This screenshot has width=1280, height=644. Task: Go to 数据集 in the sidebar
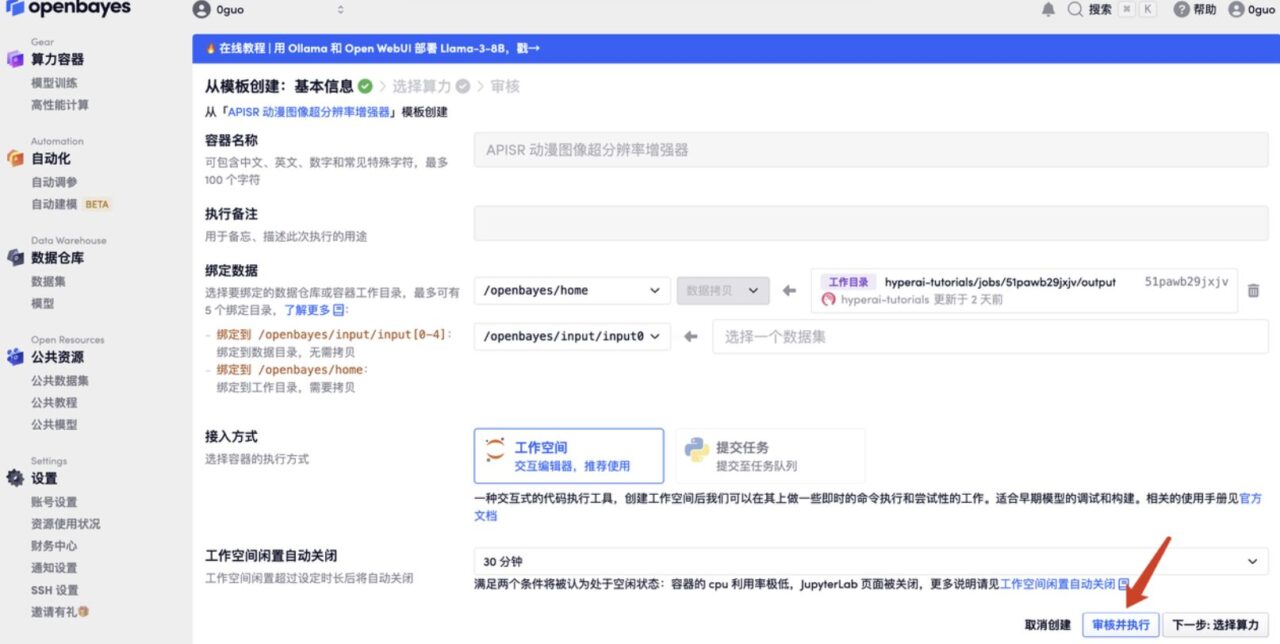tap(49, 282)
